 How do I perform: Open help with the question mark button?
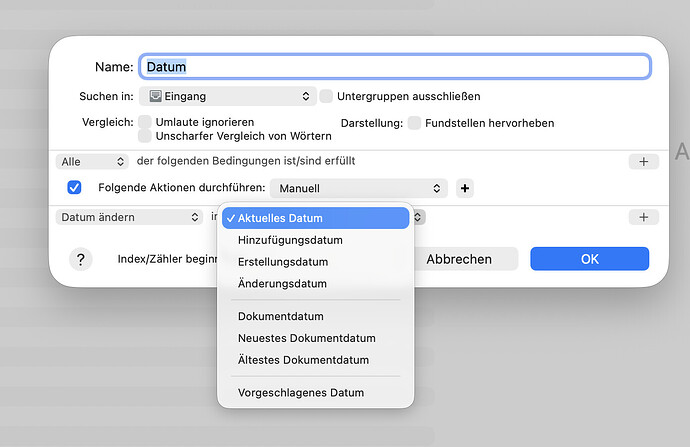point(81,259)
